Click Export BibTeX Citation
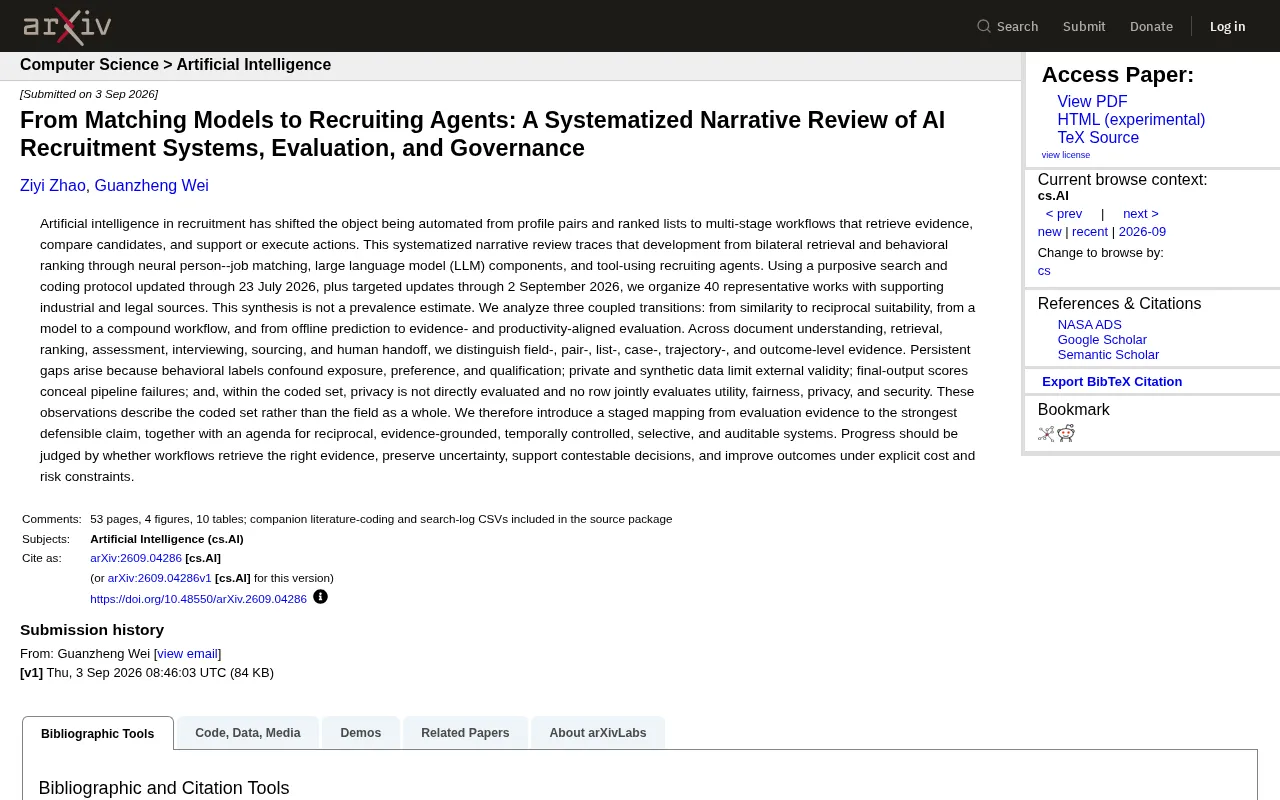 pyautogui.click(x=1112, y=382)
